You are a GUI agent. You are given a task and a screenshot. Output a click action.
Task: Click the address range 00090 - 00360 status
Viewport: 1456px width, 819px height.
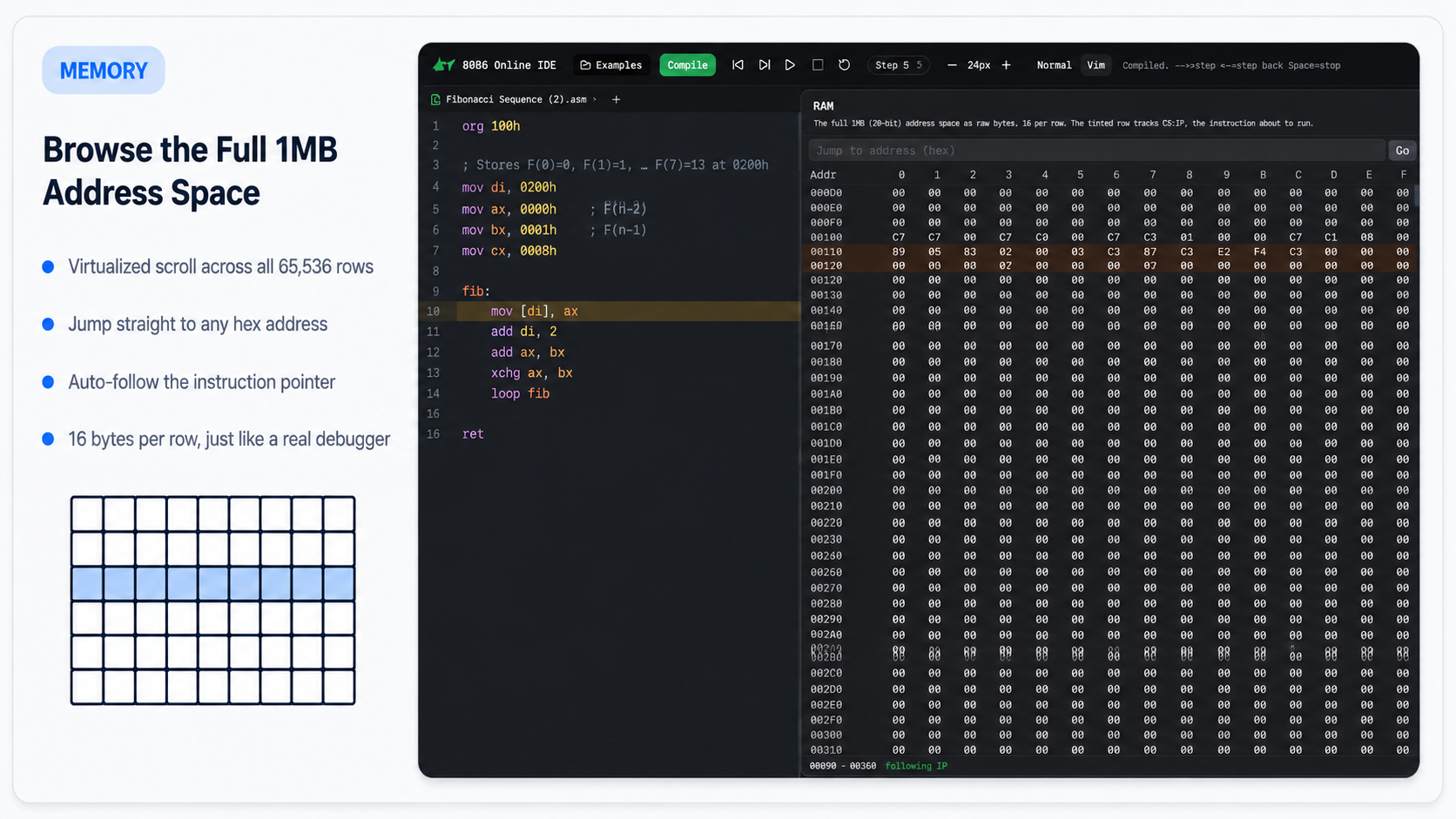(842, 766)
